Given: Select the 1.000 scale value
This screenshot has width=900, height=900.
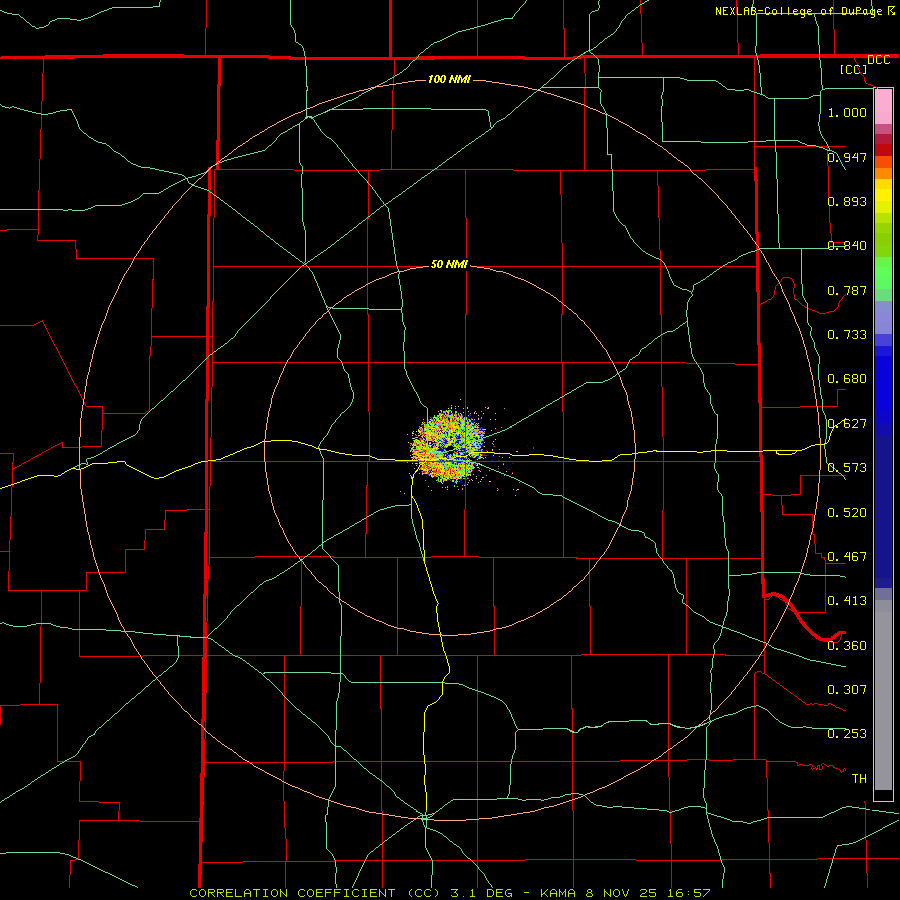Looking at the screenshot, I should pyautogui.click(x=847, y=112).
